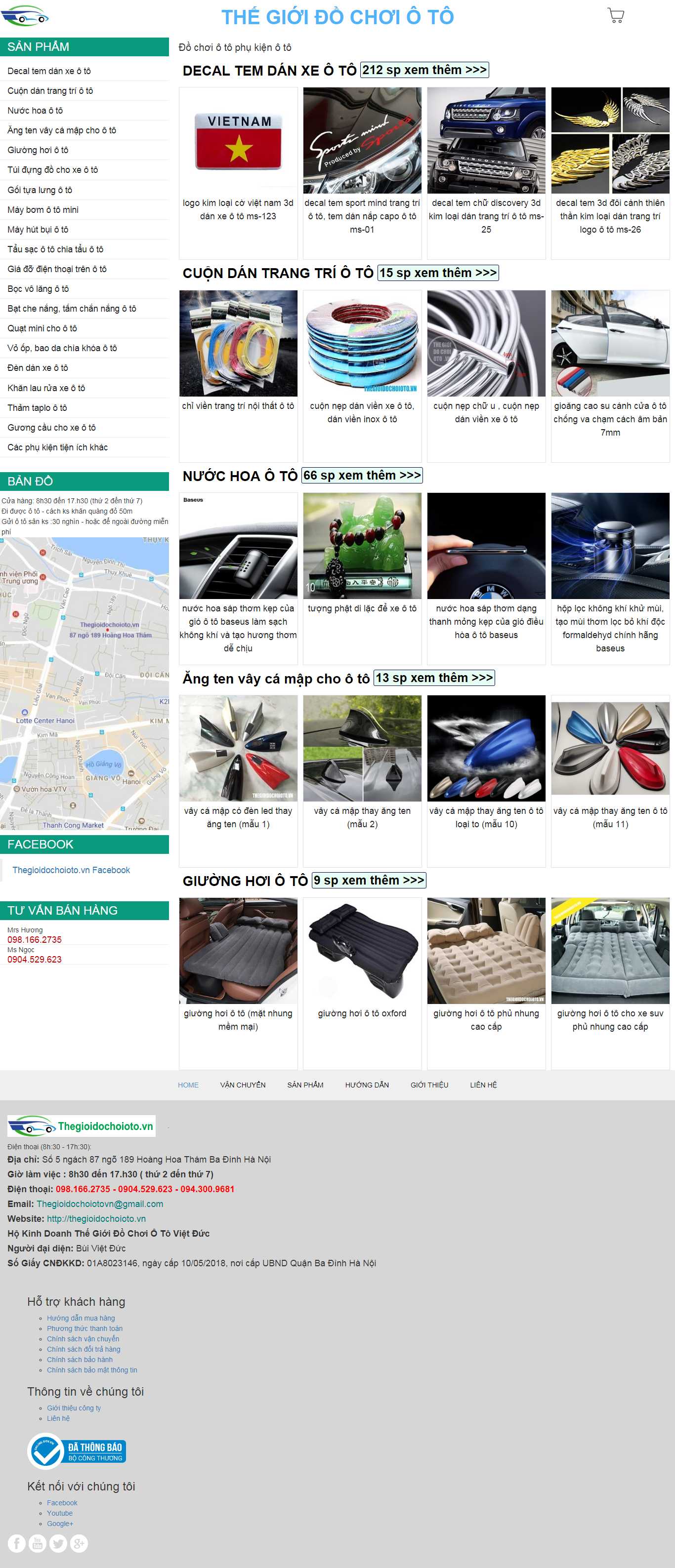Click the Thegioidochoioto.vn footer logo

(x=81, y=1126)
